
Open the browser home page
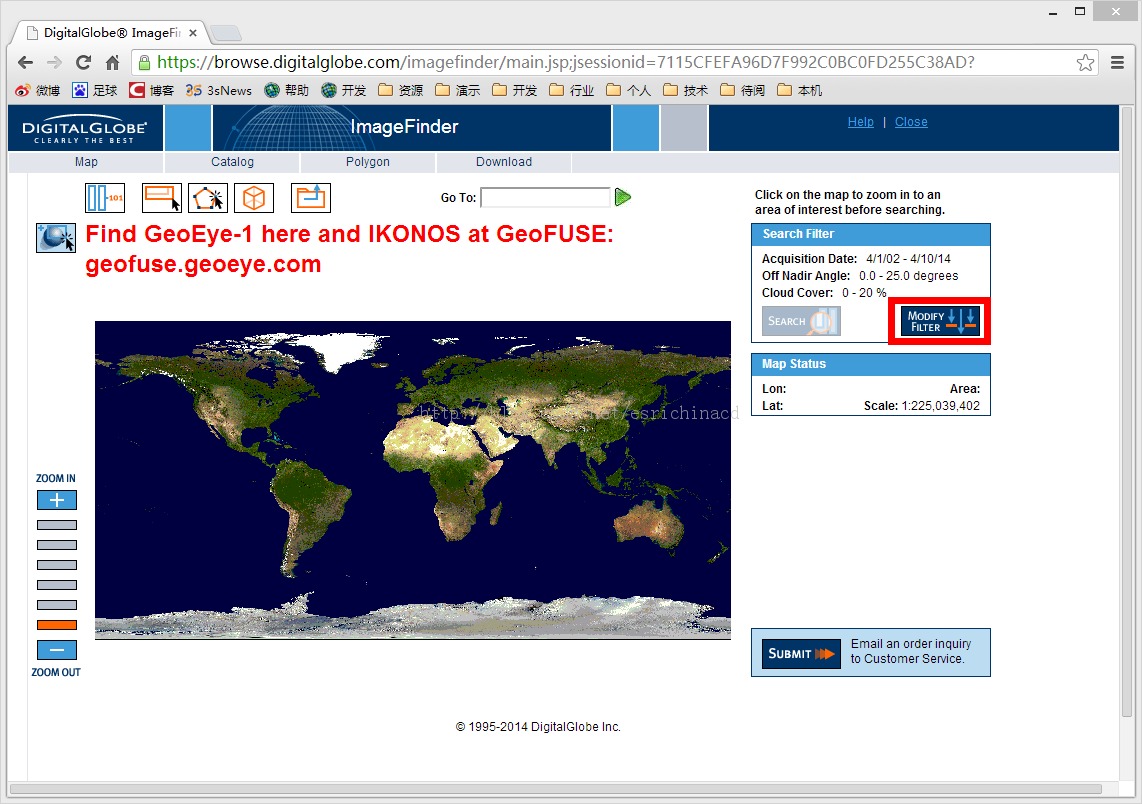click(112, 63)
